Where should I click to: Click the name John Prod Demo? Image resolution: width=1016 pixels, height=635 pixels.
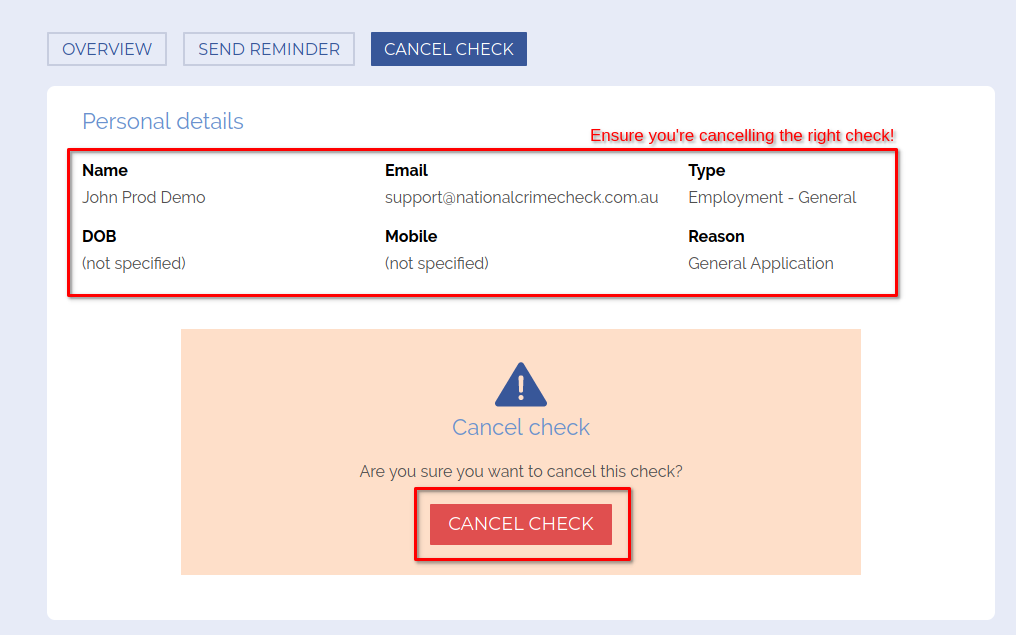click(143, 197)
